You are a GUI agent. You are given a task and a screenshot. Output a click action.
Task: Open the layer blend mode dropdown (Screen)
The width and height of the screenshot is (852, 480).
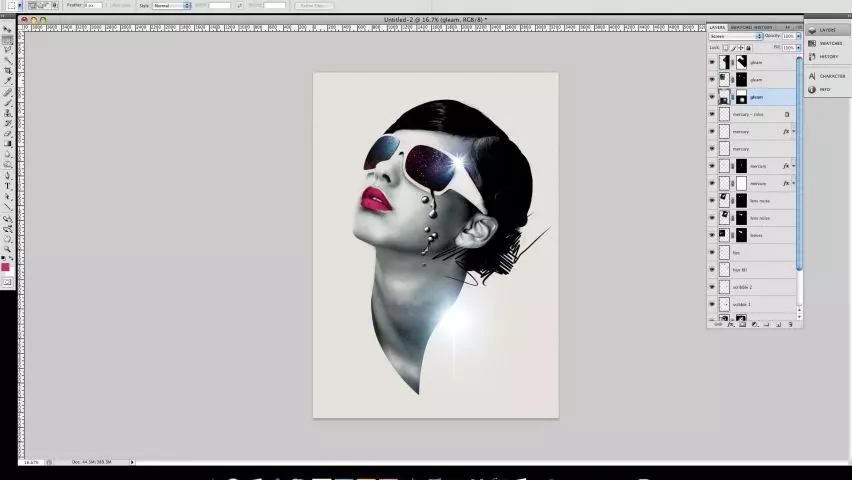(736, 36)
